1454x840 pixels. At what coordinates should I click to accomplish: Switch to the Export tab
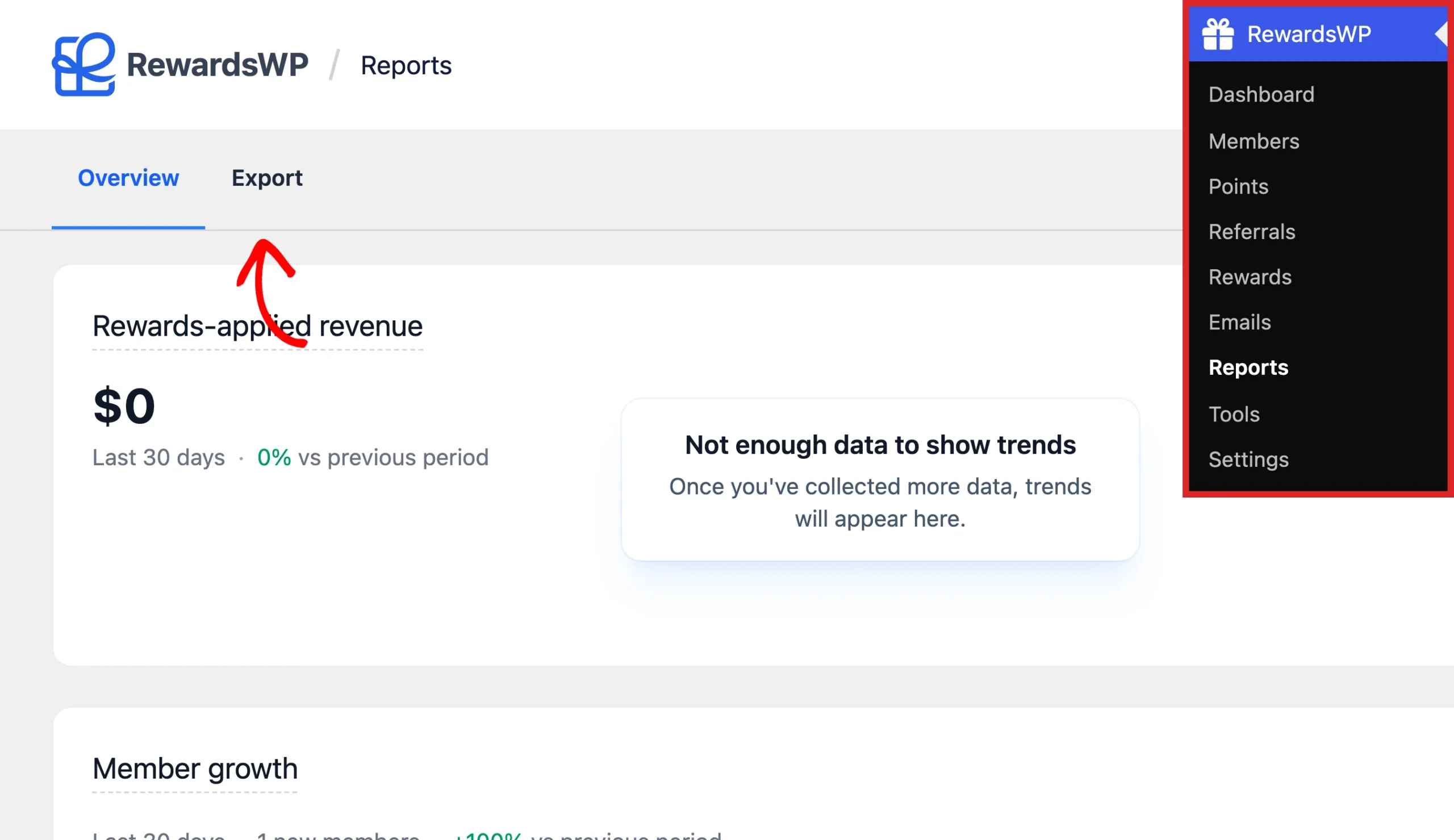click(267, 178)
